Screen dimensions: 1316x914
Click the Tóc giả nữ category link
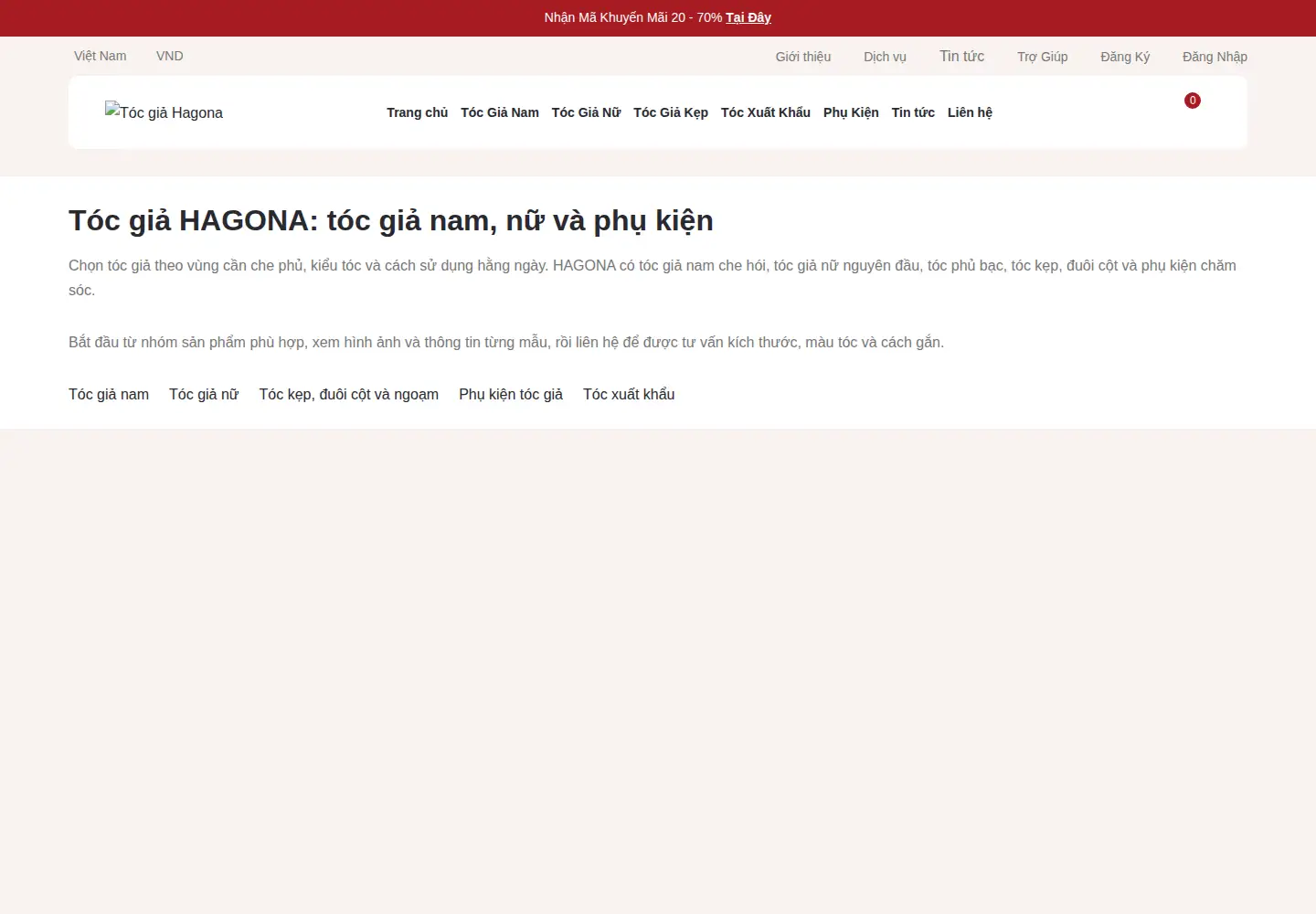pos(204,394)
